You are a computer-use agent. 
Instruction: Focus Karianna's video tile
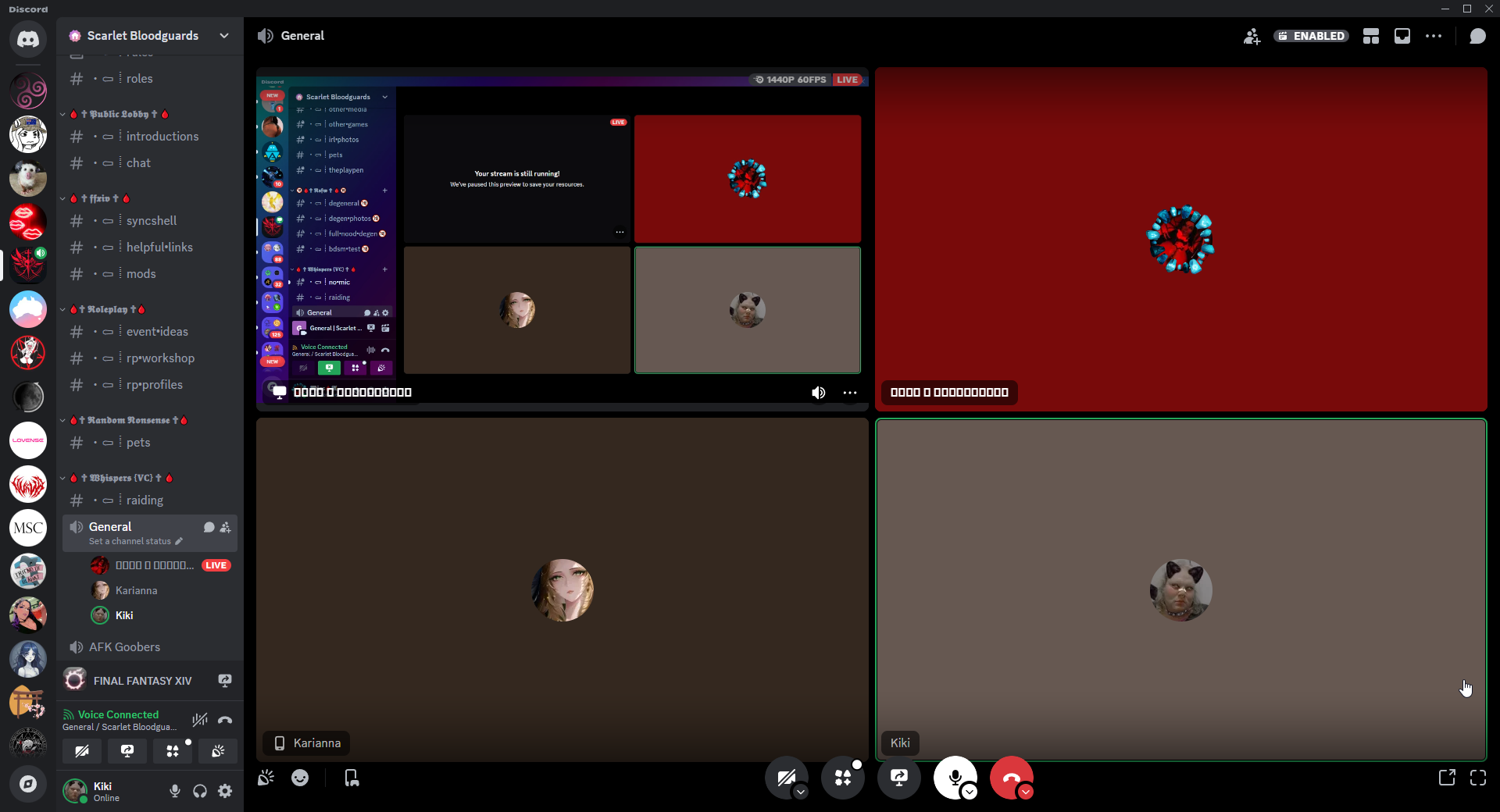562,589
